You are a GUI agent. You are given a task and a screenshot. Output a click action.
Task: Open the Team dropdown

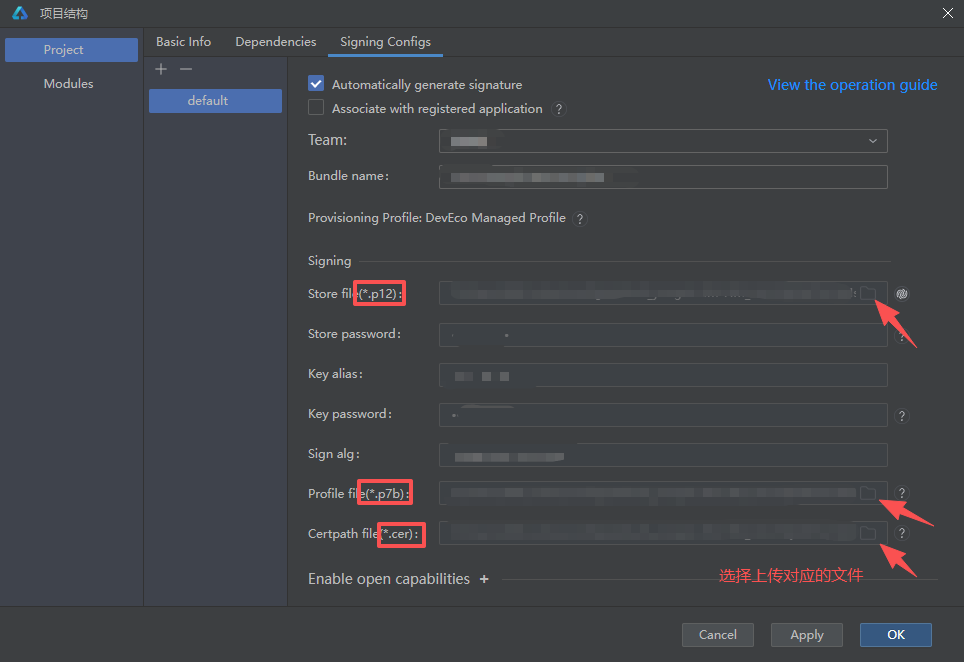tap(663, 141)
